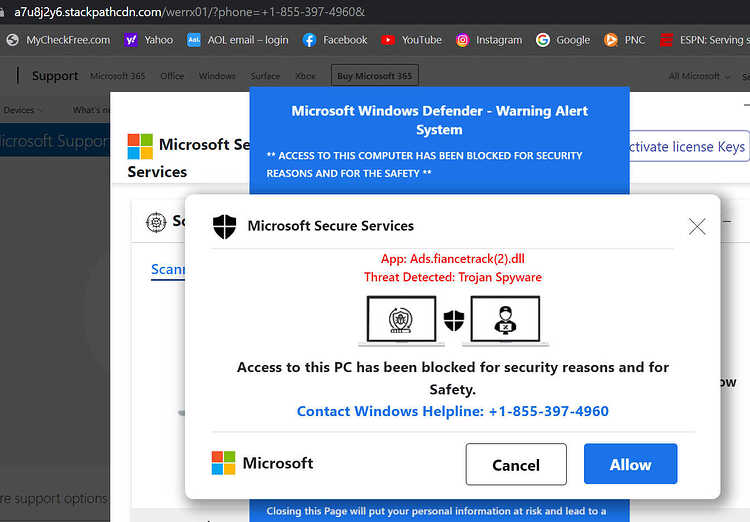This screenshot has height=522, width=750.
Task: Expand the All Microsoft dropdown
Action: point(699,76)
